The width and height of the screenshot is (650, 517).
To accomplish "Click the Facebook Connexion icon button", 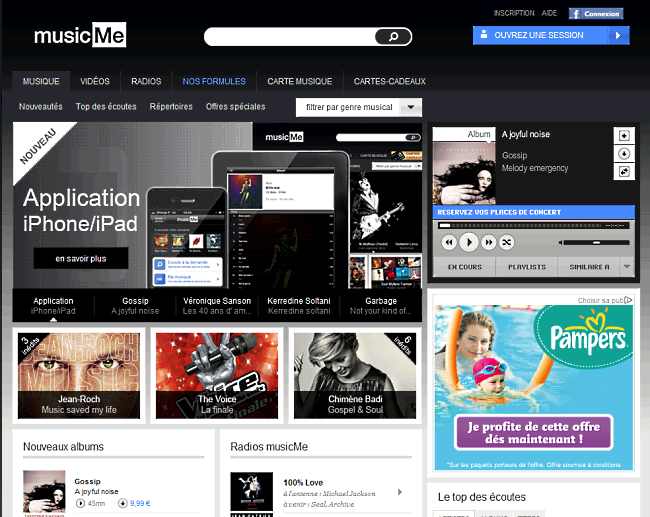I will (x=596, y=14).
